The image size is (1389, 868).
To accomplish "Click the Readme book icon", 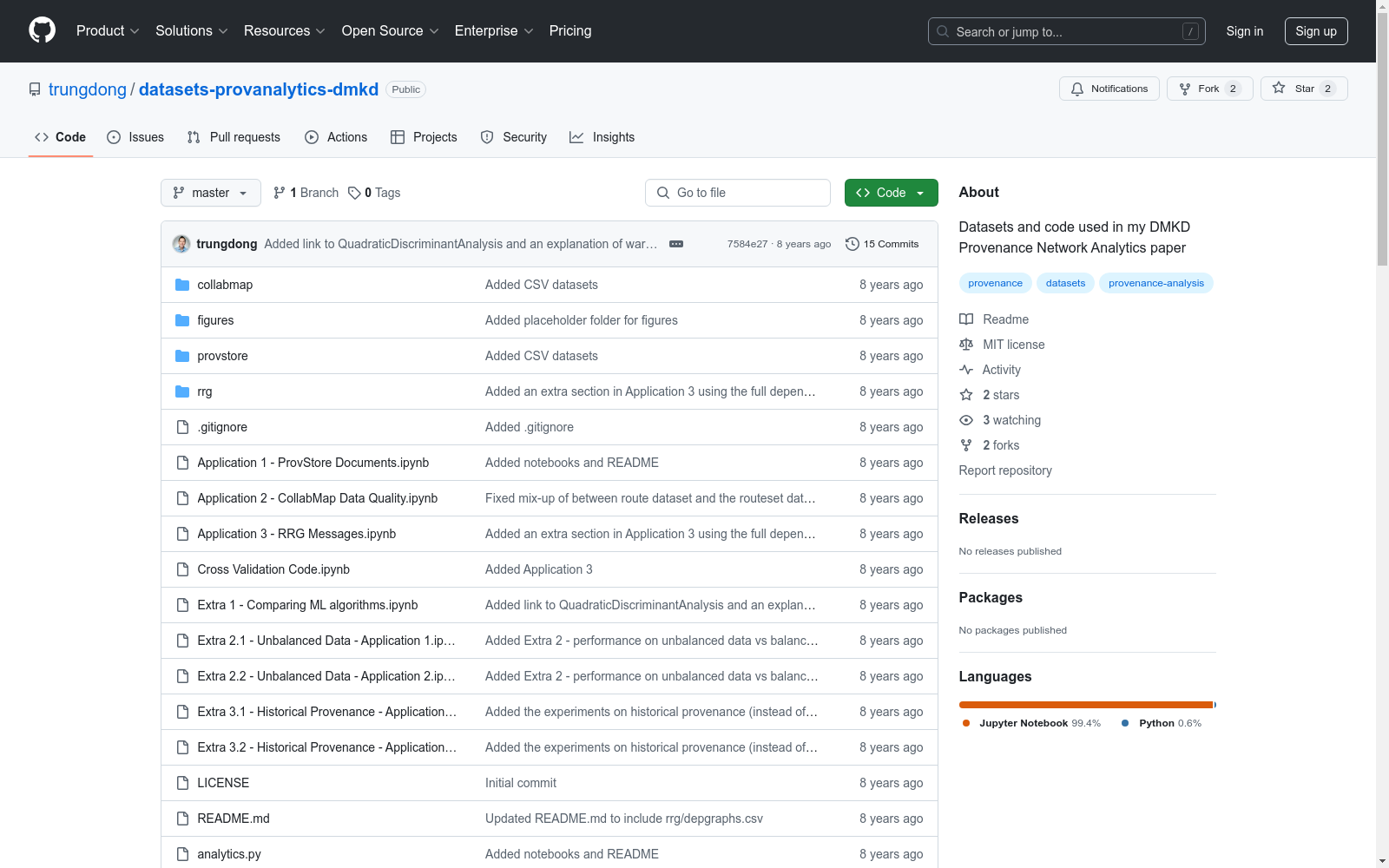I will [966, 319].
